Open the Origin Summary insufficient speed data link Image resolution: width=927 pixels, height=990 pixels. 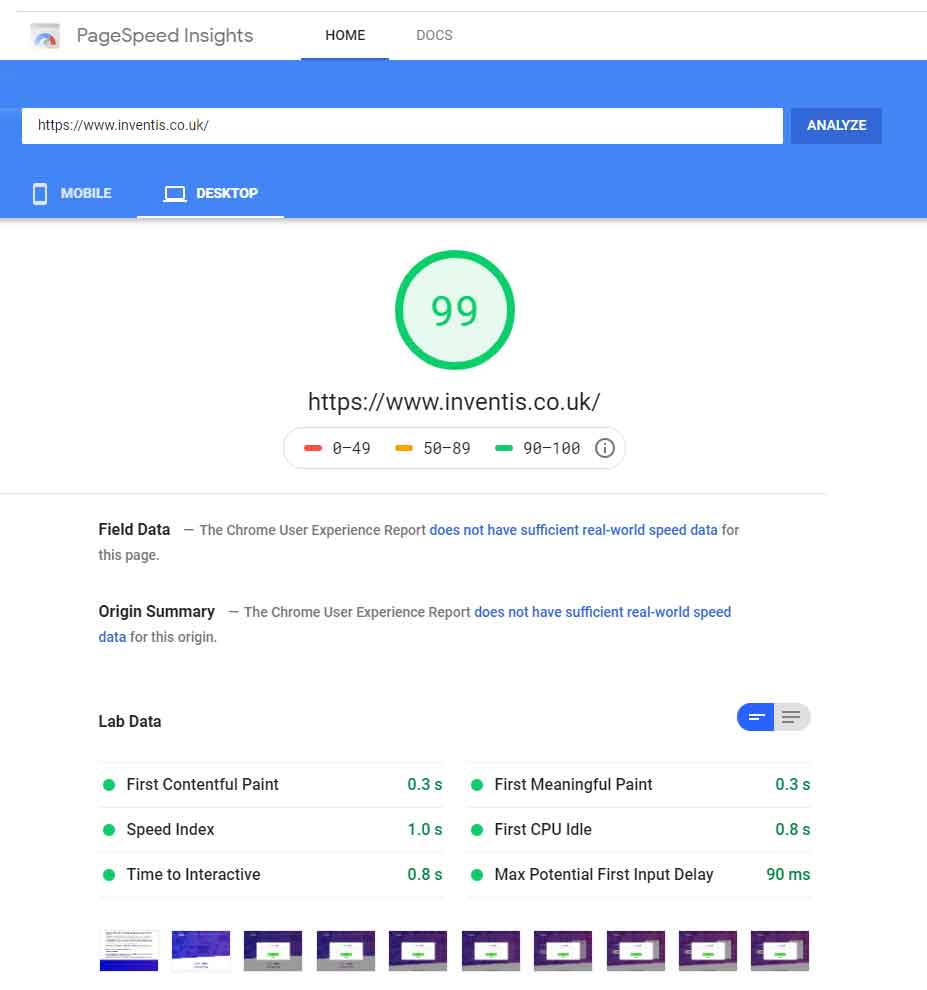(x=602, y=612)
